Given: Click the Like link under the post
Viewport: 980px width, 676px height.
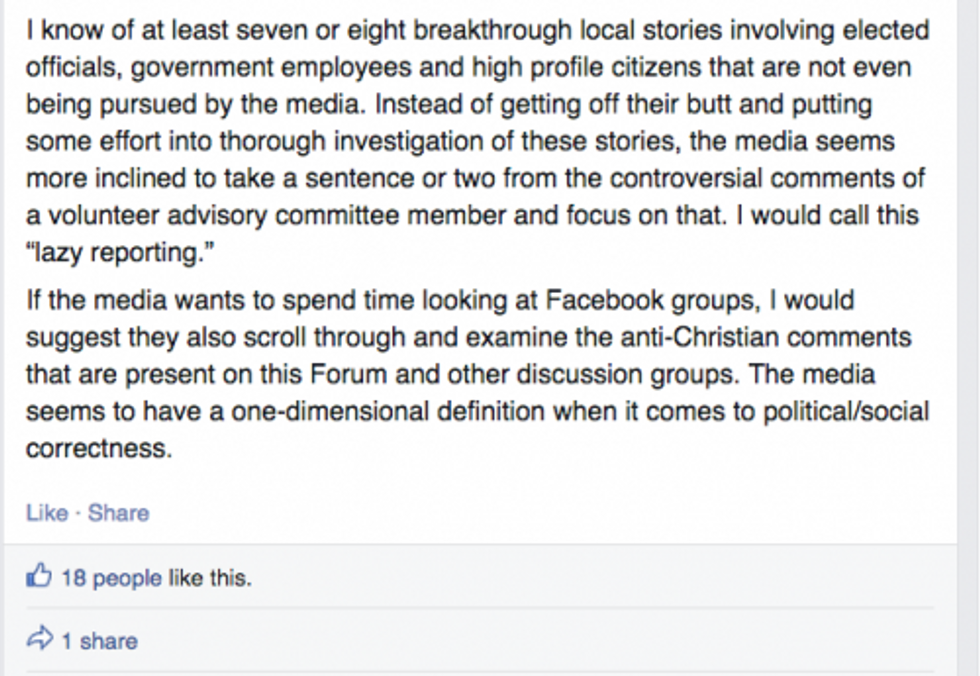Looking at the screenshot, I should [47, 513].
